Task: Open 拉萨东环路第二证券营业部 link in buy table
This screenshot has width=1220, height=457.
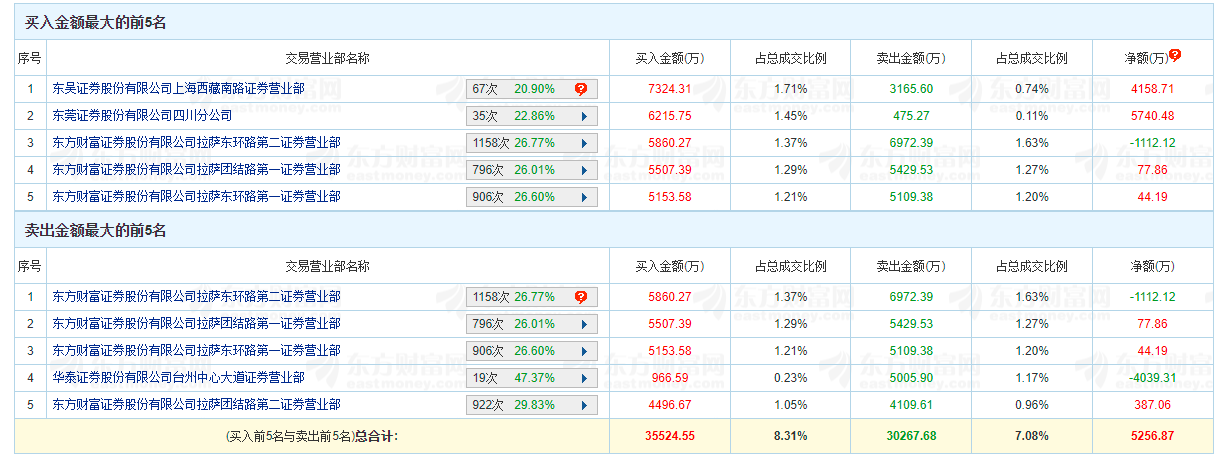Action: 197,143
